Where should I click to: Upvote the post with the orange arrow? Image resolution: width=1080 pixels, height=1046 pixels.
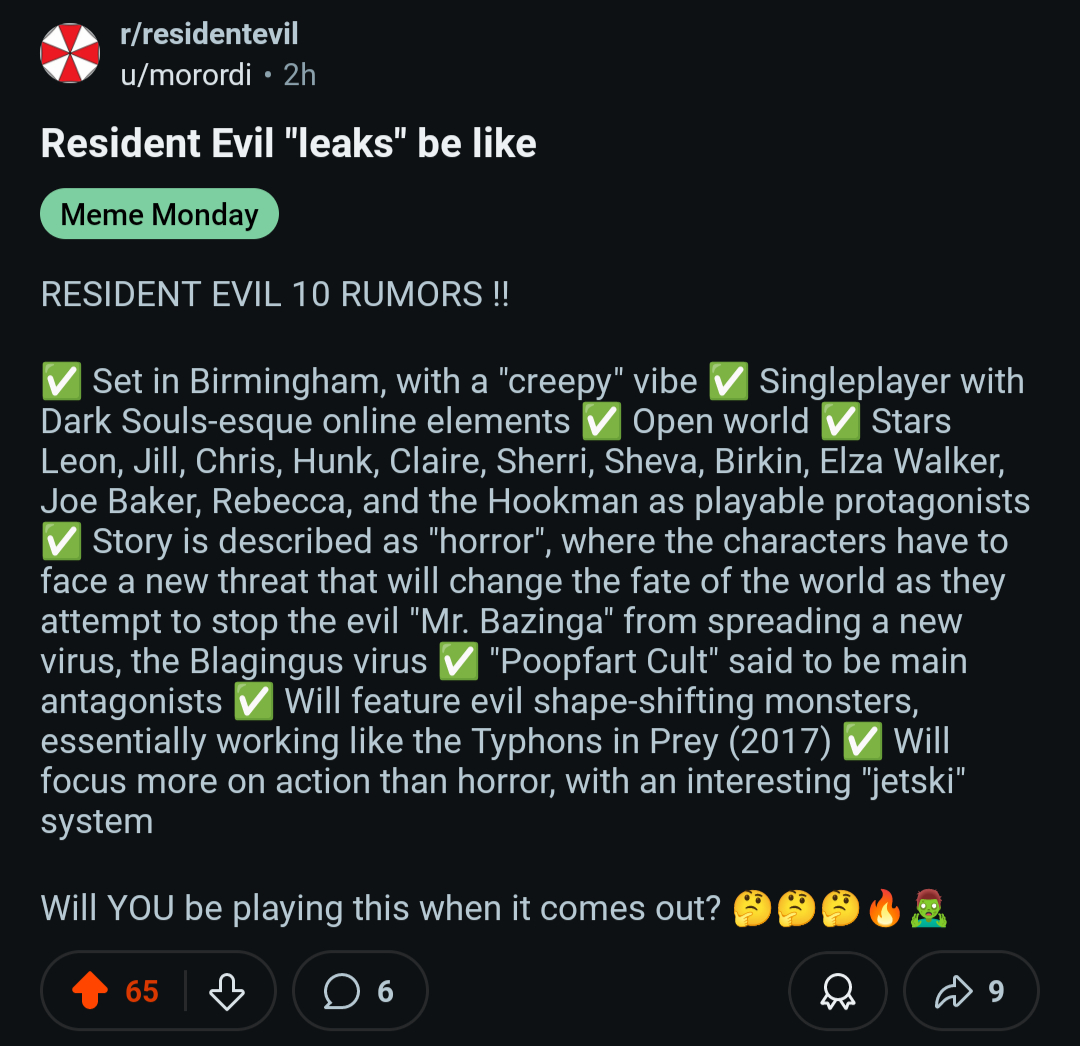coord(91,992)
